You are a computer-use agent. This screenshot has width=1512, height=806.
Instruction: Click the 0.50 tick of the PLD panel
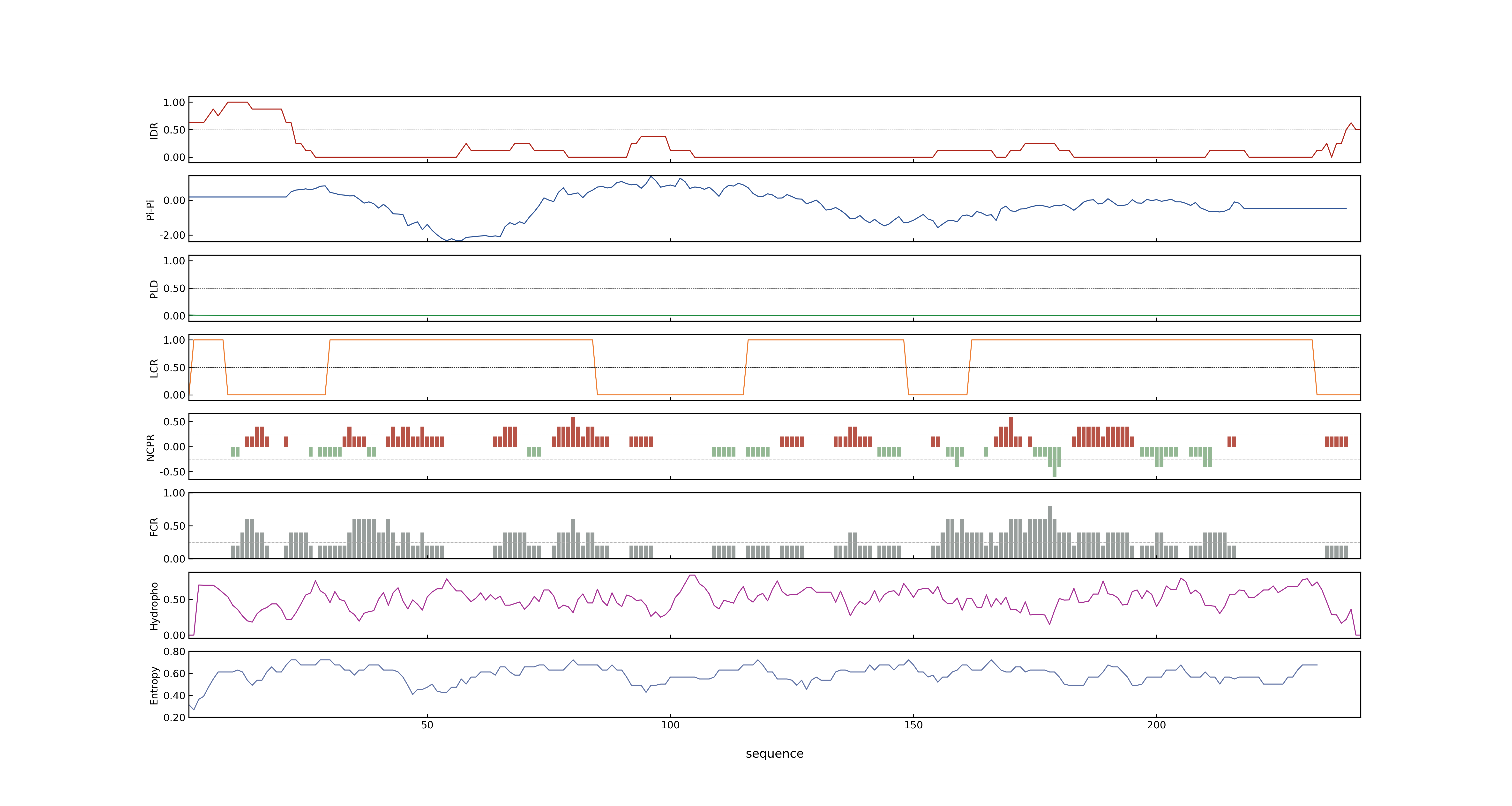coord(174,288)
